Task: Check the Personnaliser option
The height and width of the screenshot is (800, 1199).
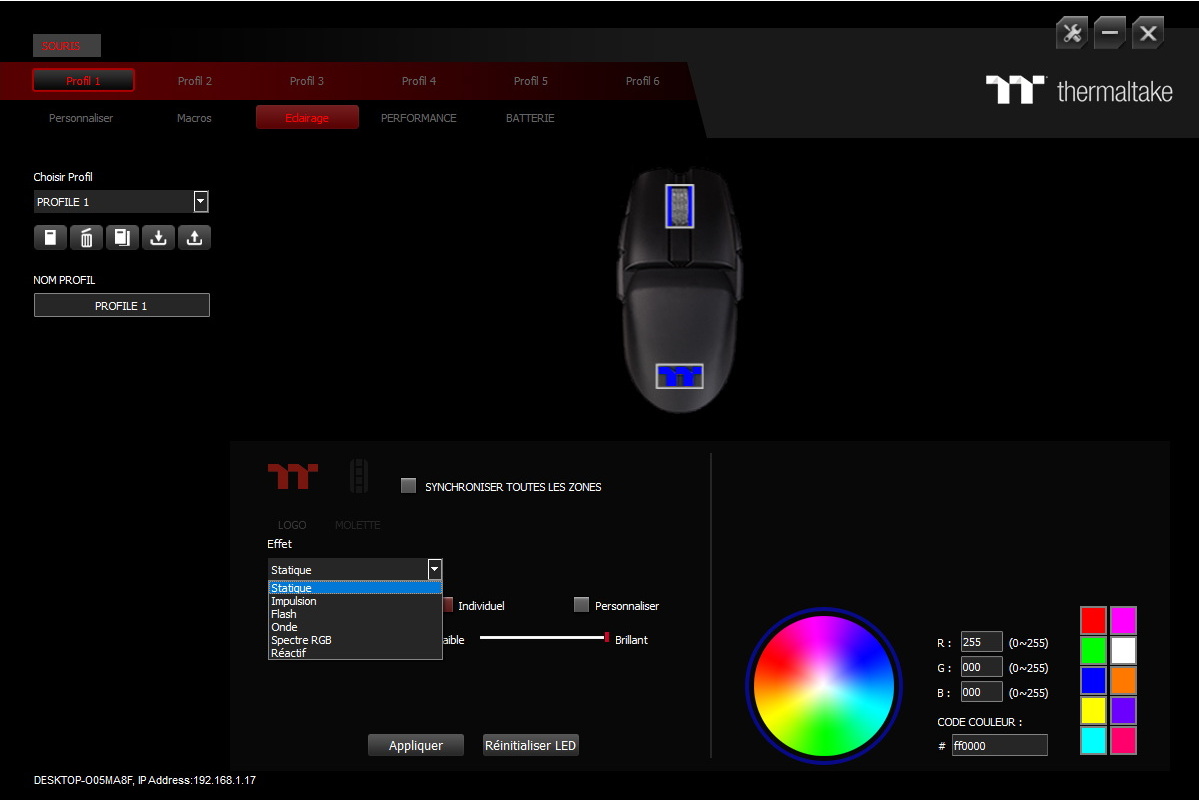Action: pos(581,605)
